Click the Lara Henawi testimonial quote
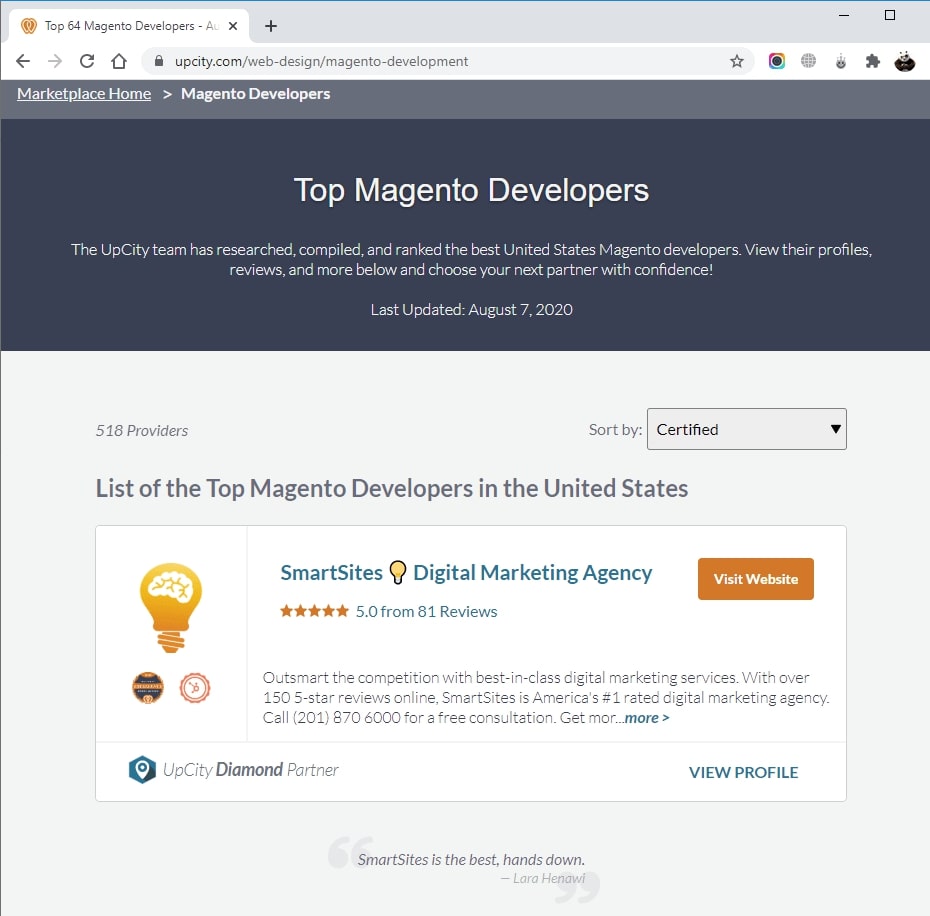The image size is (930, 916). click(472, 860)
